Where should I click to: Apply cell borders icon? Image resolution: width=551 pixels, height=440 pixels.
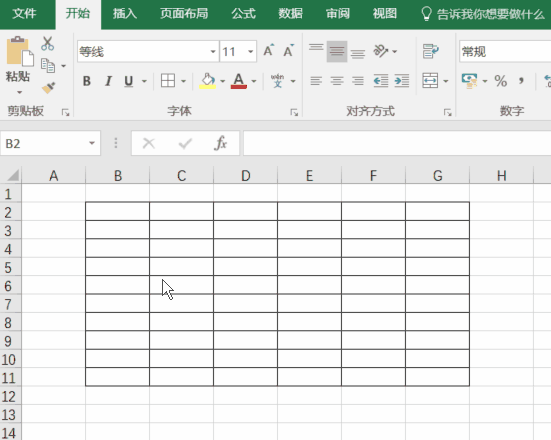point(168,81)
